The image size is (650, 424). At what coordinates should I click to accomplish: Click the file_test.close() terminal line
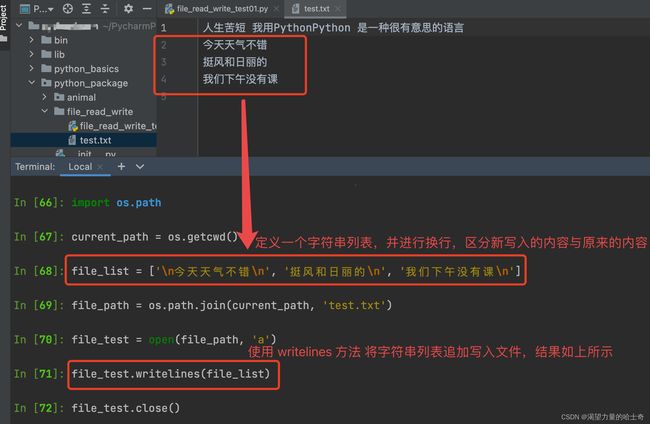[126, 408]
